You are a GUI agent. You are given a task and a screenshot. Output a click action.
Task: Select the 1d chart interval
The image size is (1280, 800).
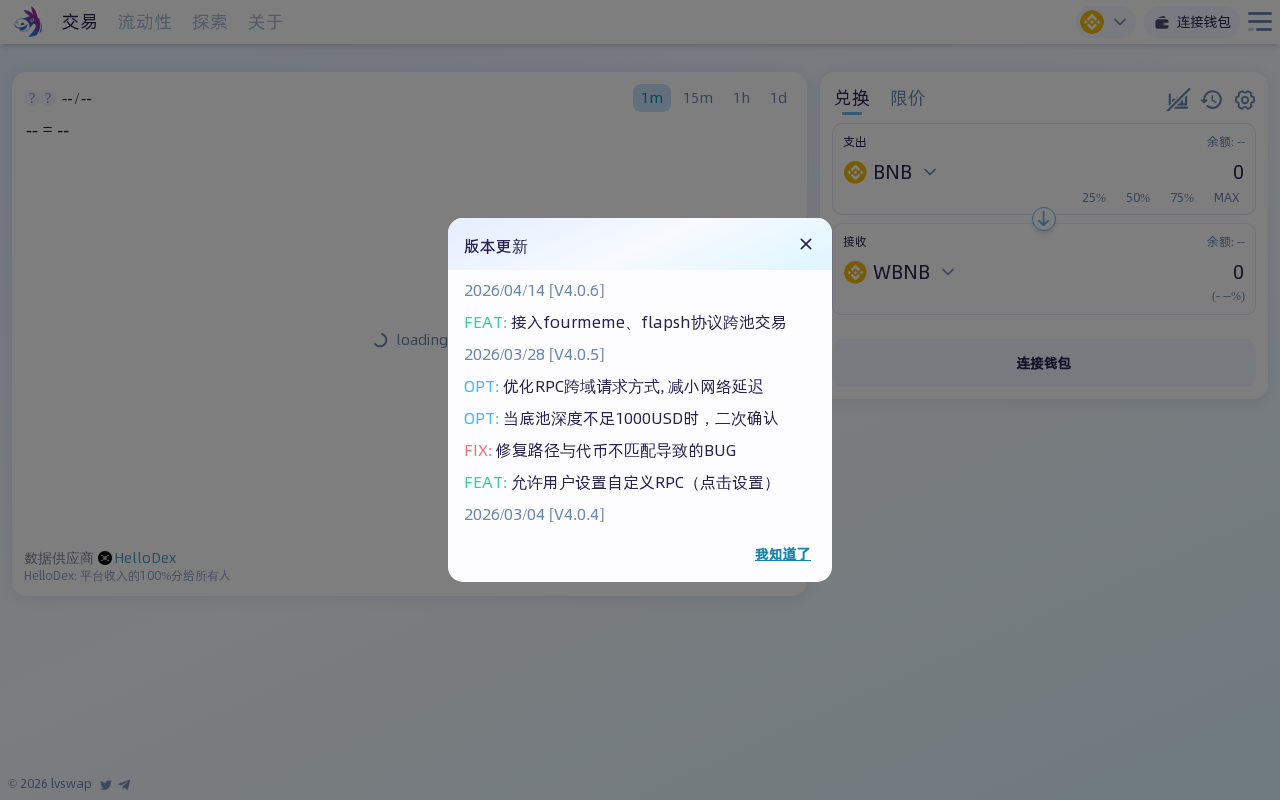[778, 98]
